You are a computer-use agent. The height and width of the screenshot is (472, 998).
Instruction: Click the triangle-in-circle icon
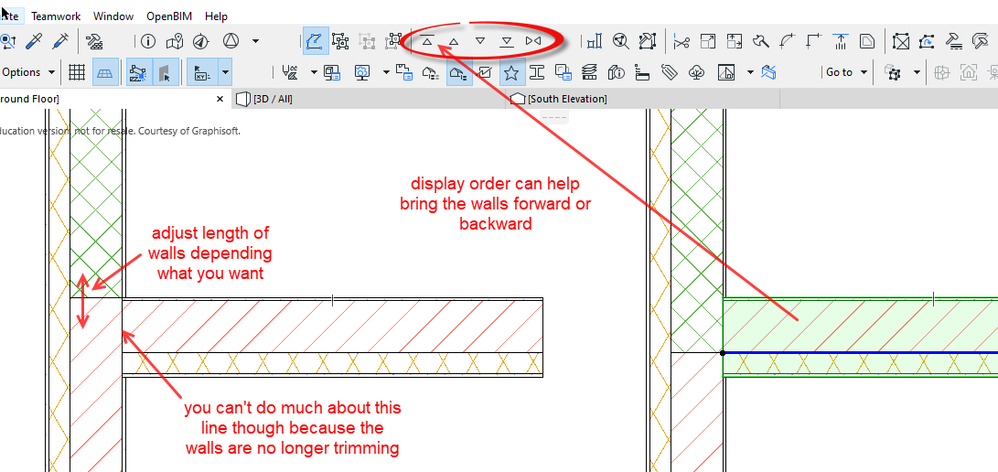[231, 42]
